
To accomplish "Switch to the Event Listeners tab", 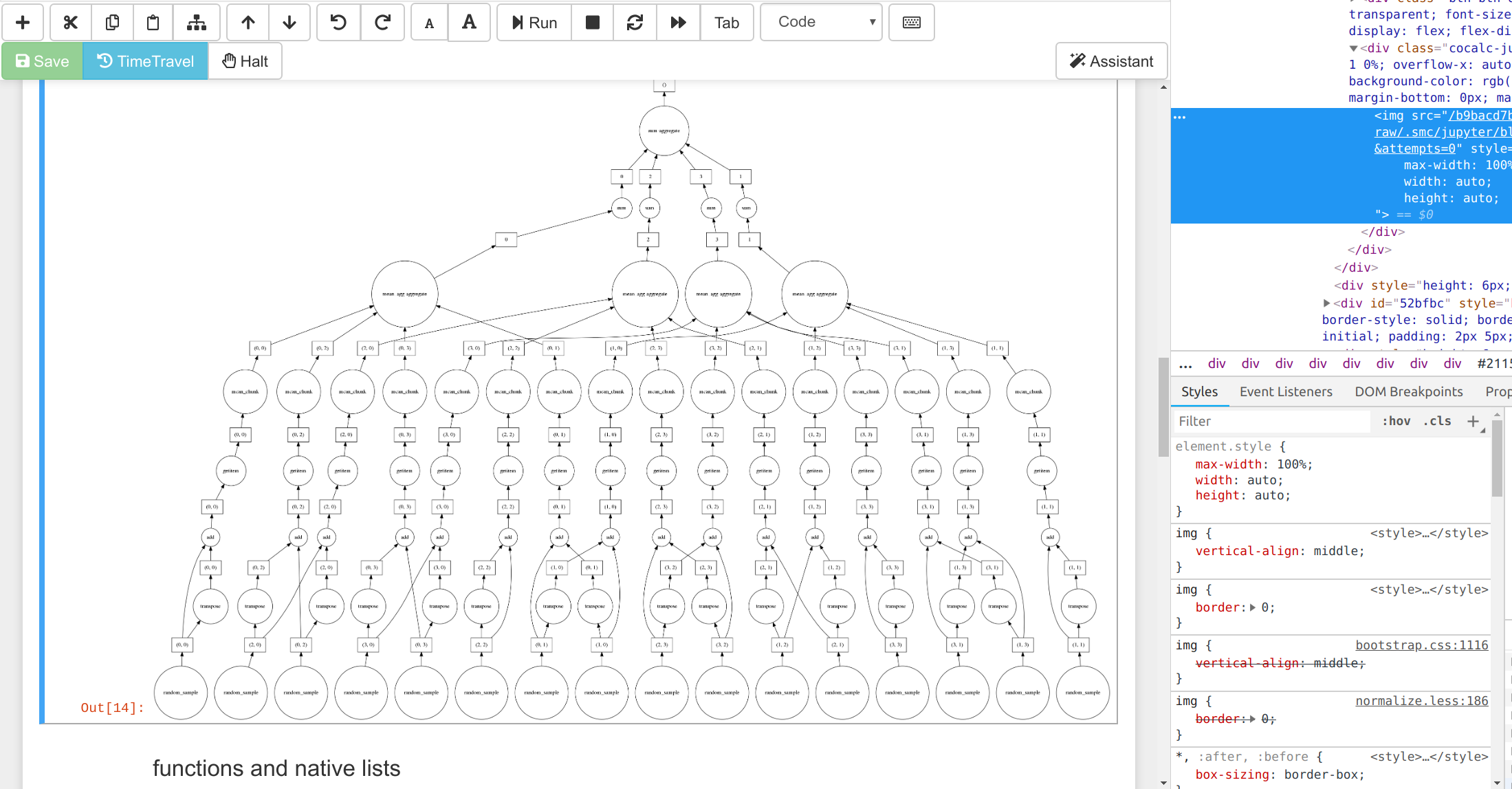I will click(1286, 391).
